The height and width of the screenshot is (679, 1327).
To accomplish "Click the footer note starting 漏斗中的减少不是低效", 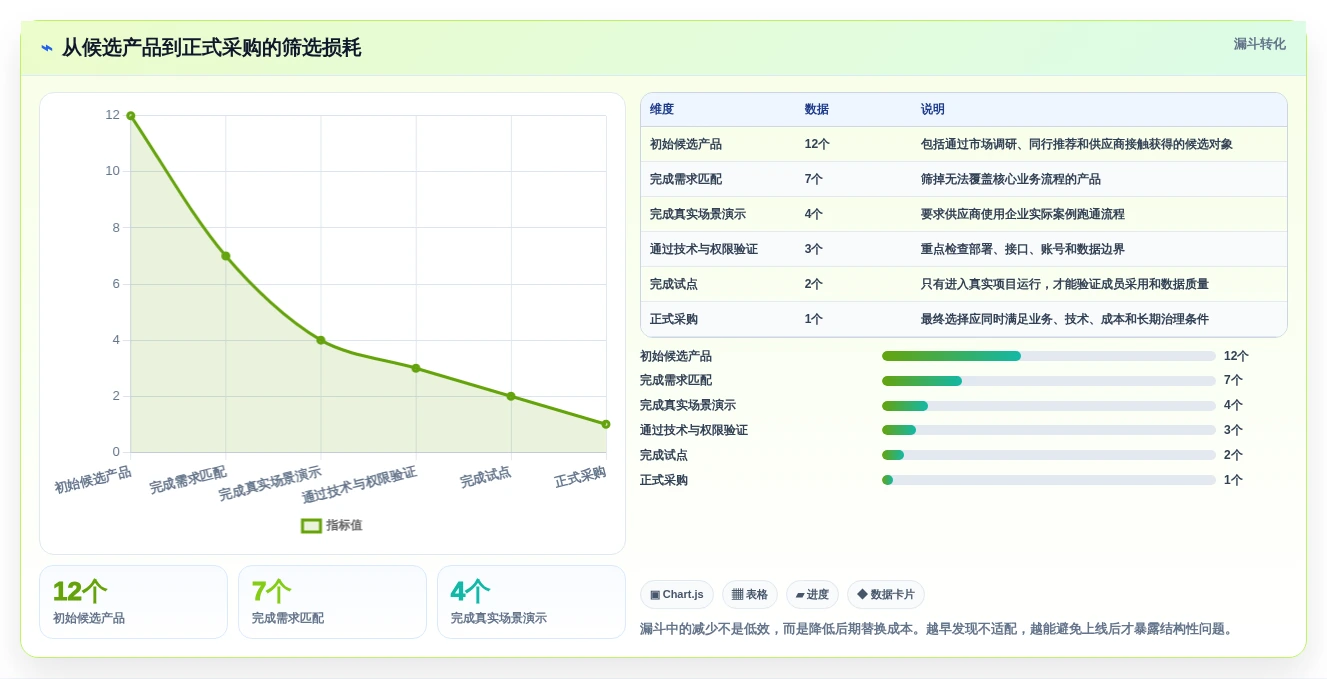I will [x=939, y=629].
